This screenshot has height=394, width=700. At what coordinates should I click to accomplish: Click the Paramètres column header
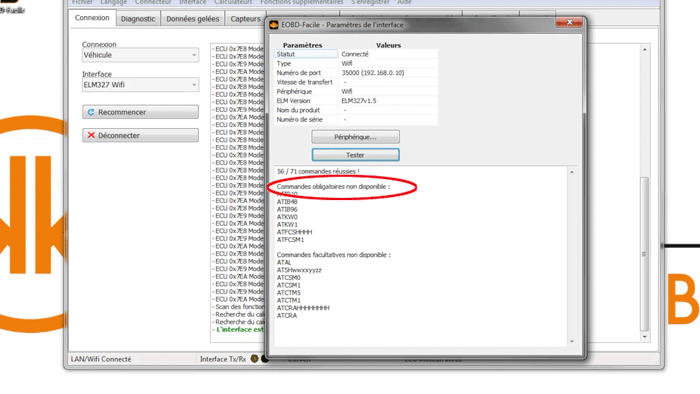point(302,45)
